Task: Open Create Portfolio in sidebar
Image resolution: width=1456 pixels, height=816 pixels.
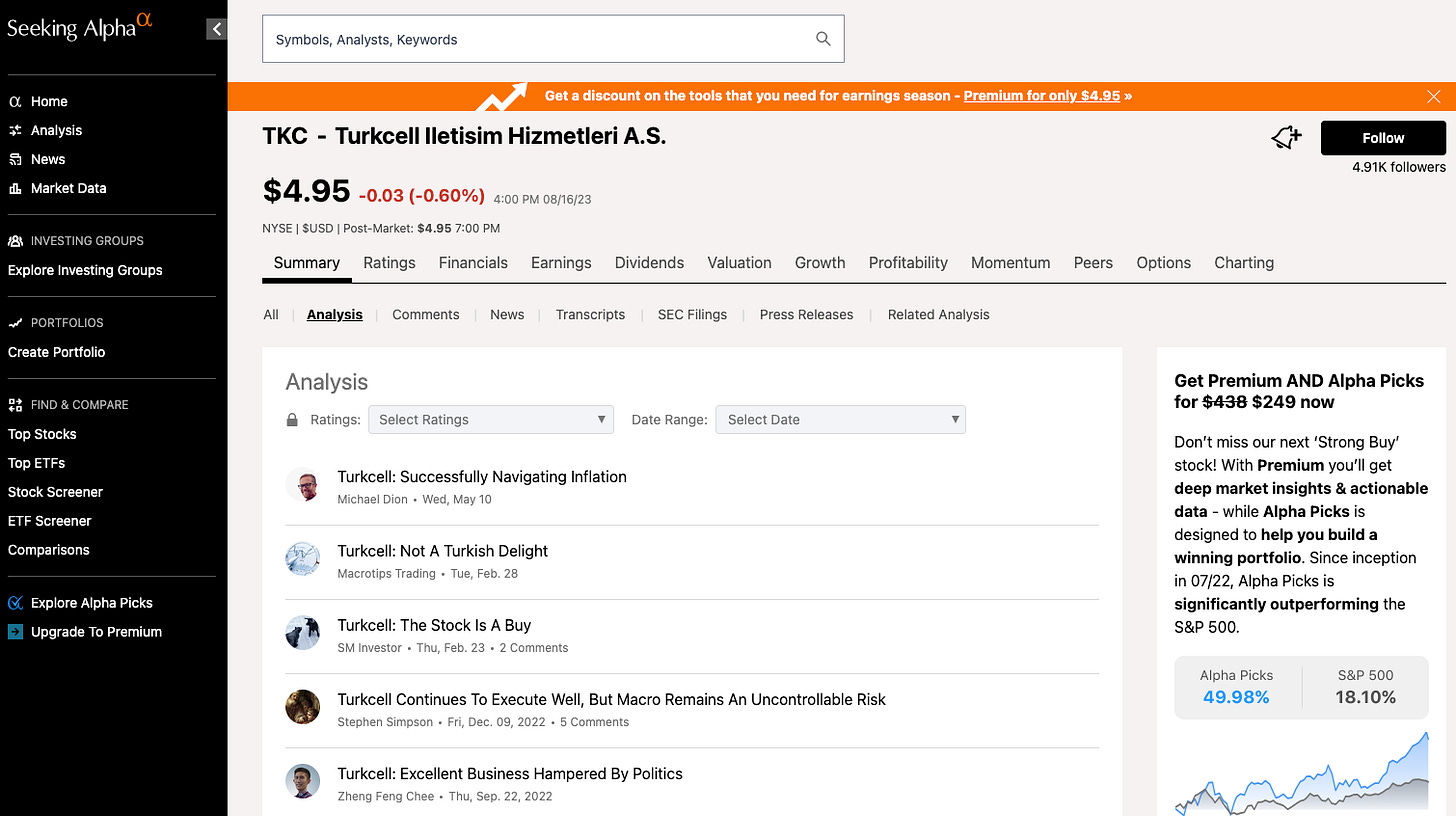Action: 56,352
